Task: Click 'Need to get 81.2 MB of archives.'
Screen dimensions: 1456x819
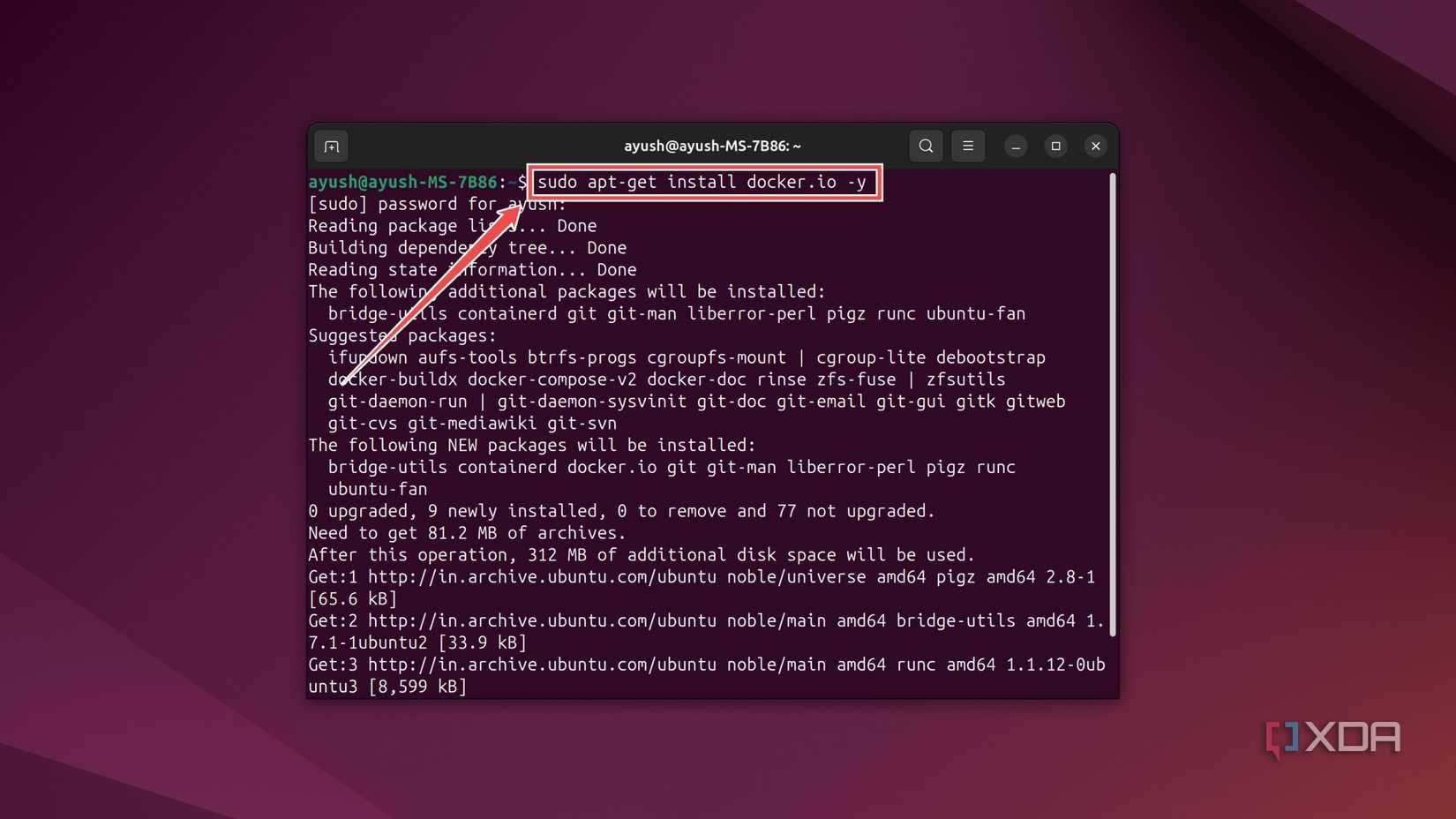Action: (467, 533)
